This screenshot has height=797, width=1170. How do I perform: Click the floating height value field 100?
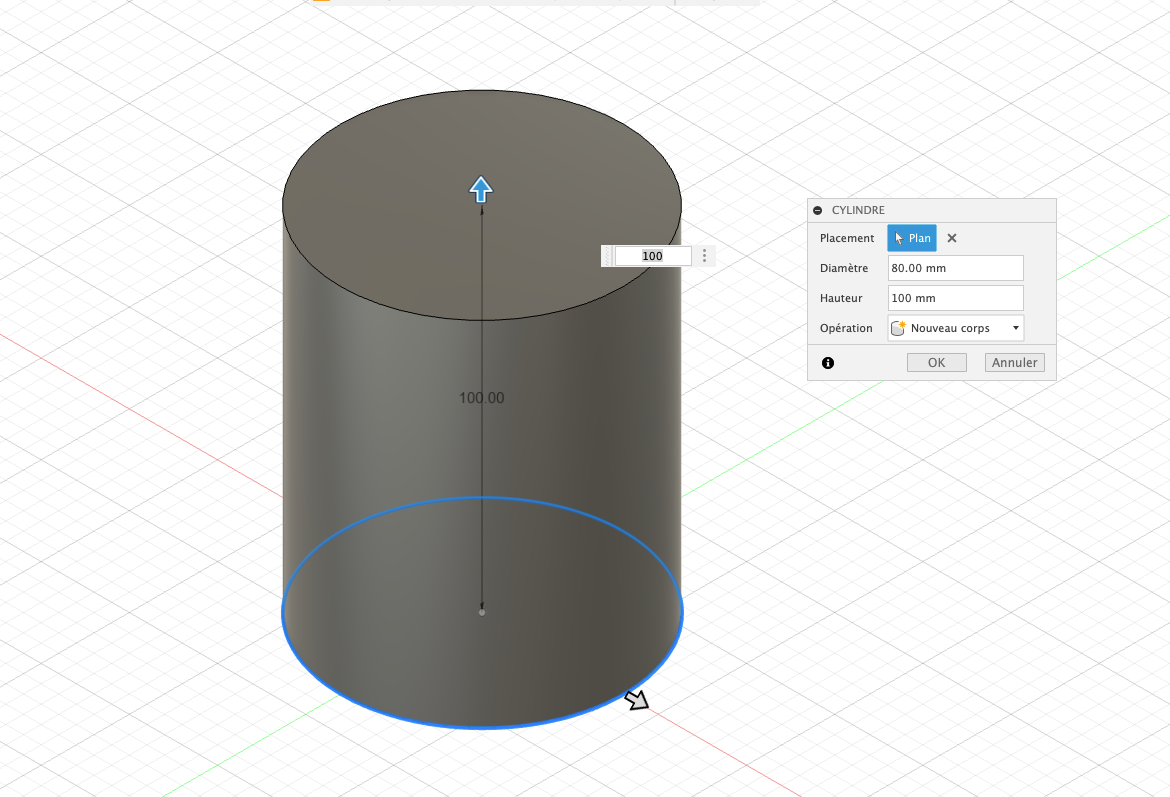click(652, 256)
